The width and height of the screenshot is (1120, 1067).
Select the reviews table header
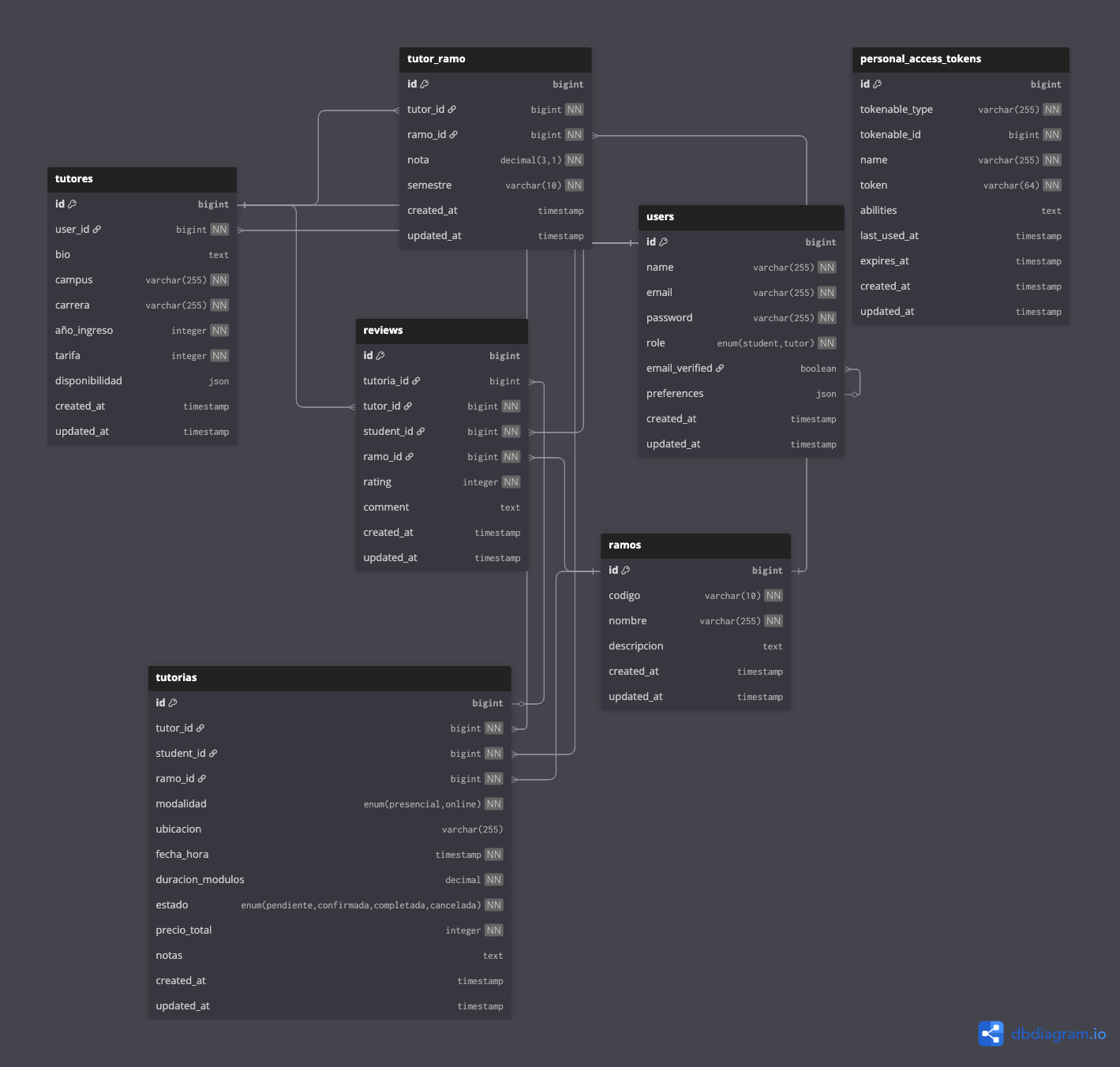441,331
